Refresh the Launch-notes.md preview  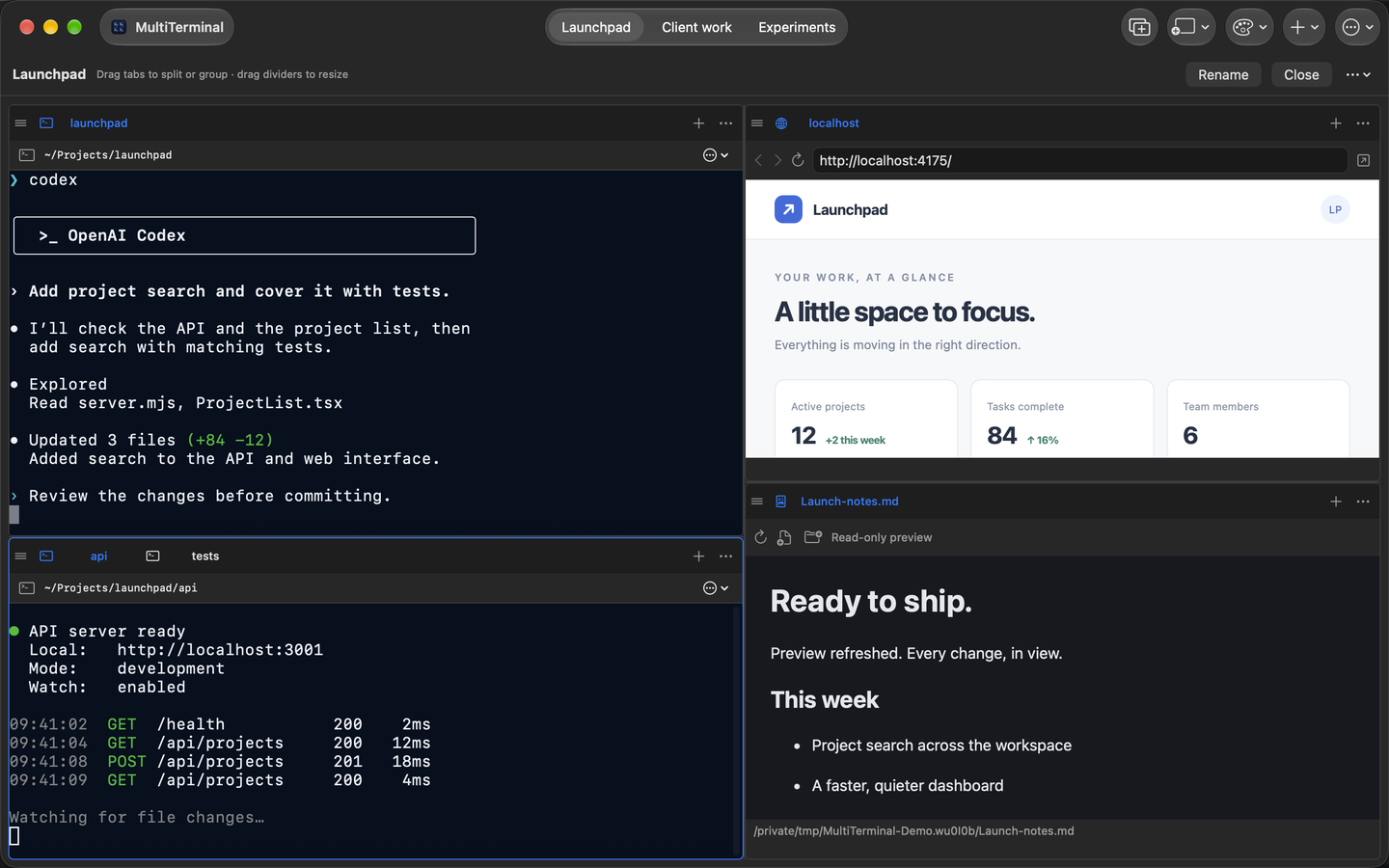760,537
